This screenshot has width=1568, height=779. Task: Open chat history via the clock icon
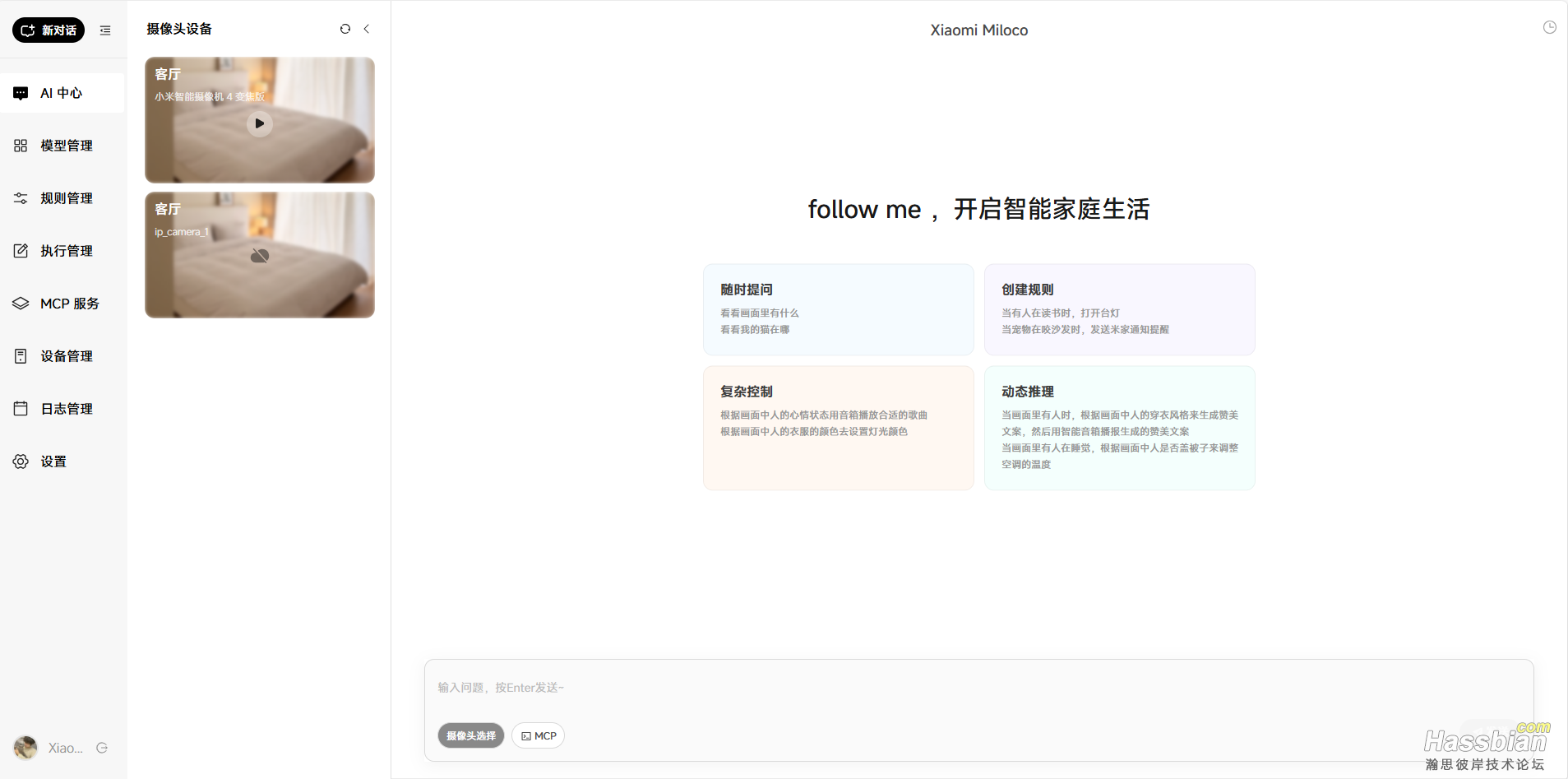tap(1550, 27)
